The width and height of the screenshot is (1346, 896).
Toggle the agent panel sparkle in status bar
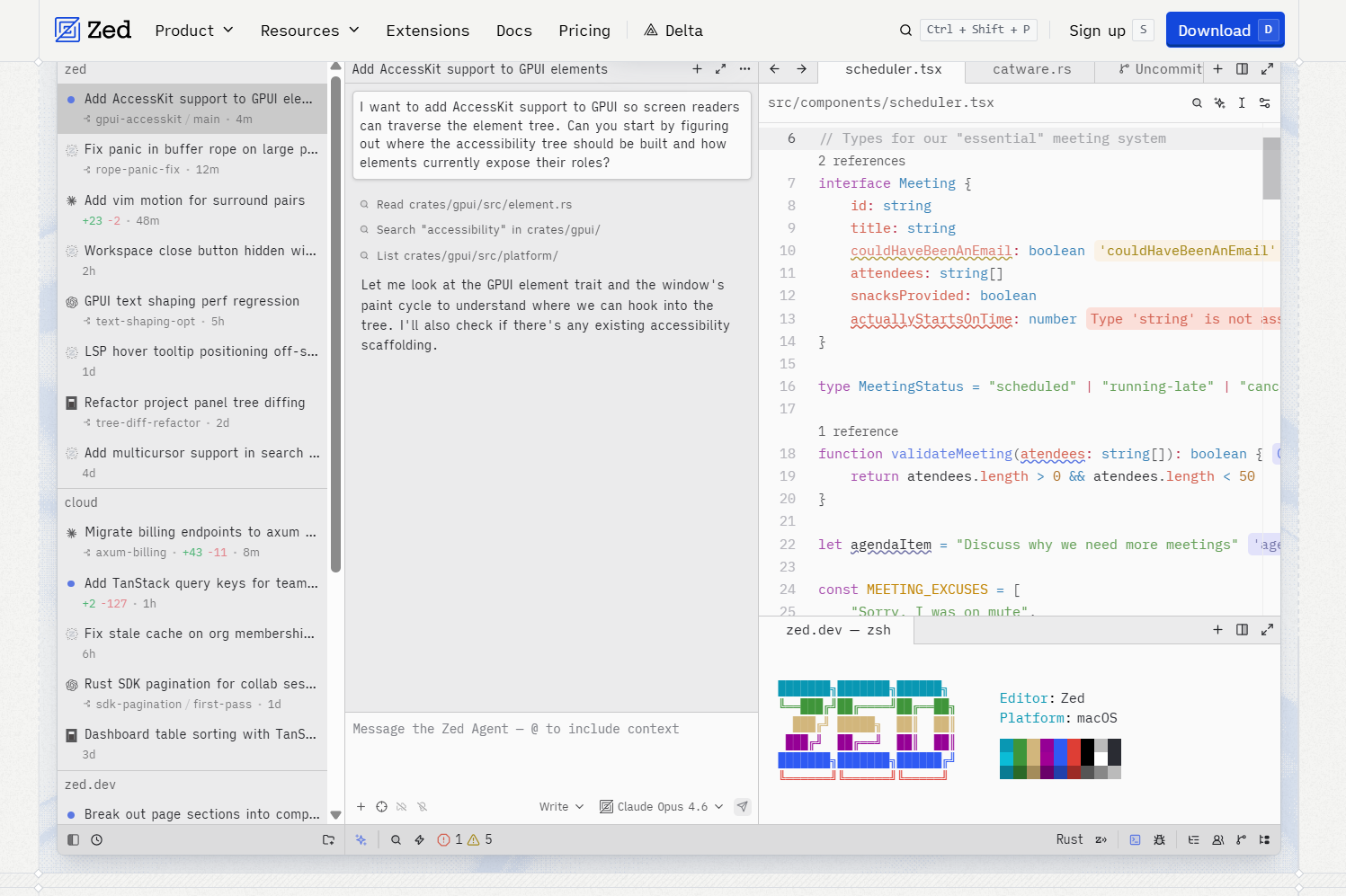pos(361,840)
